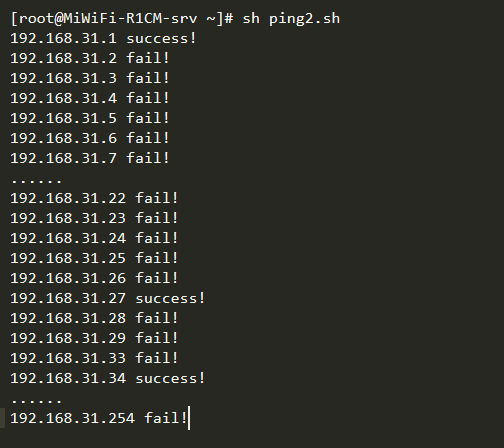This screenshot has width=504, height=448.
Task: Click the 192.168.31.25 fail line
Action: [94, 258]
